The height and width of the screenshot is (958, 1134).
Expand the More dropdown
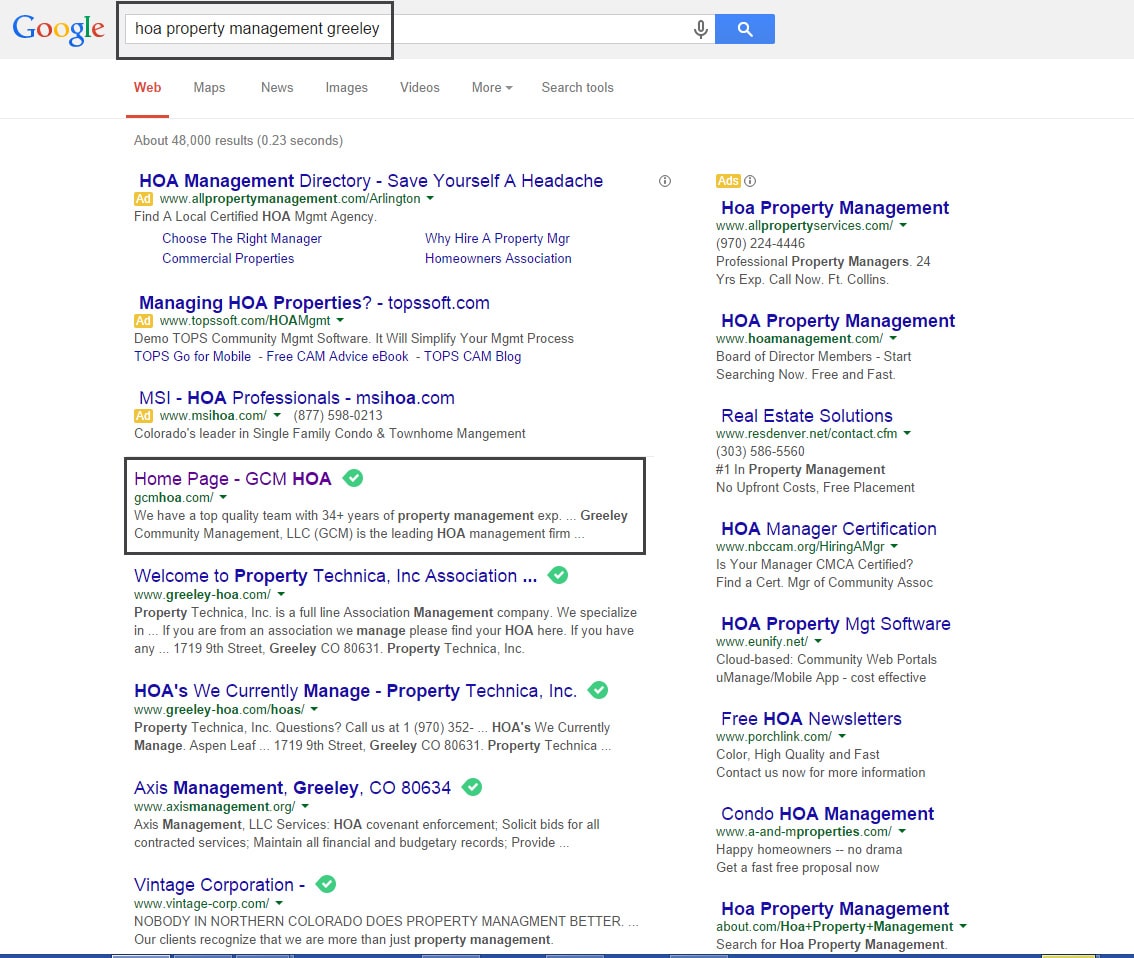coord(492,87)
